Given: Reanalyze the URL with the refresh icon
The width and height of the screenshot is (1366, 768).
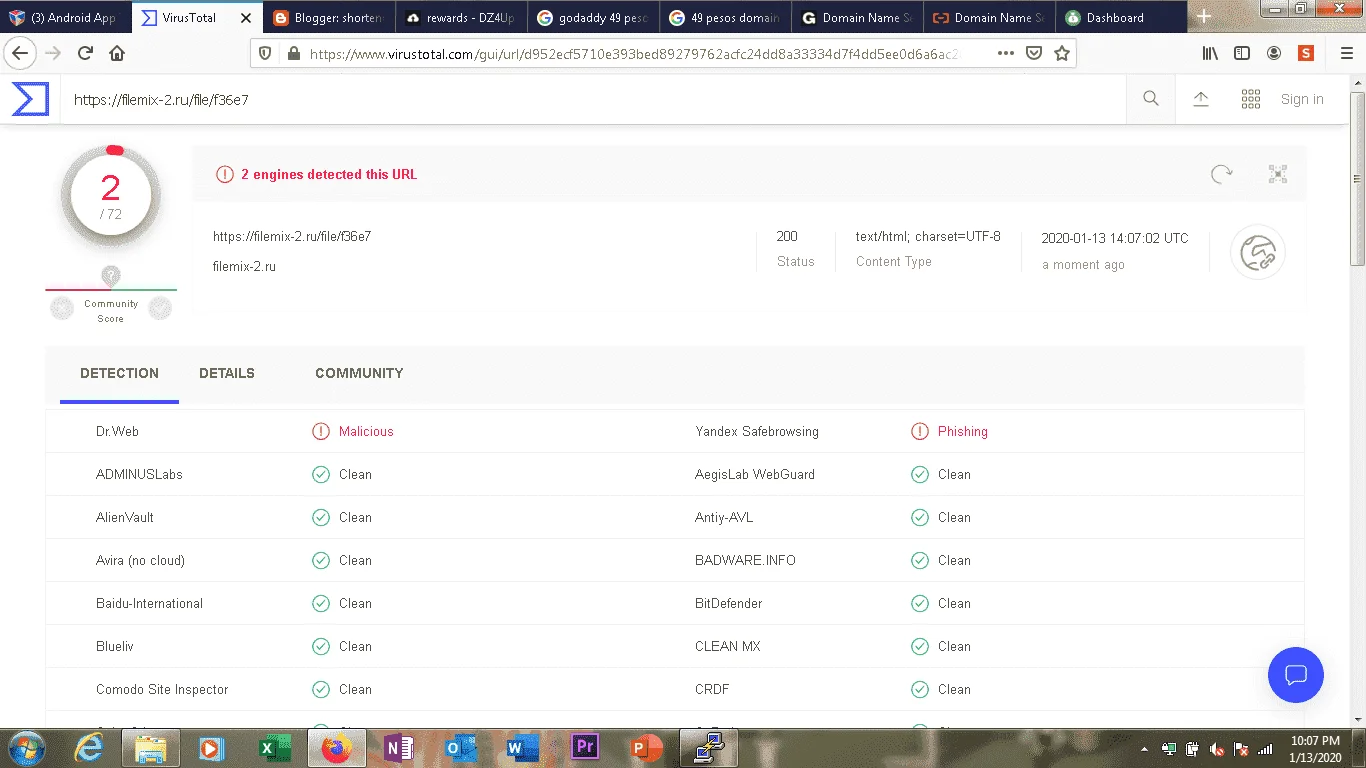Looking at the screenshot, I should tap(1221, 174).
